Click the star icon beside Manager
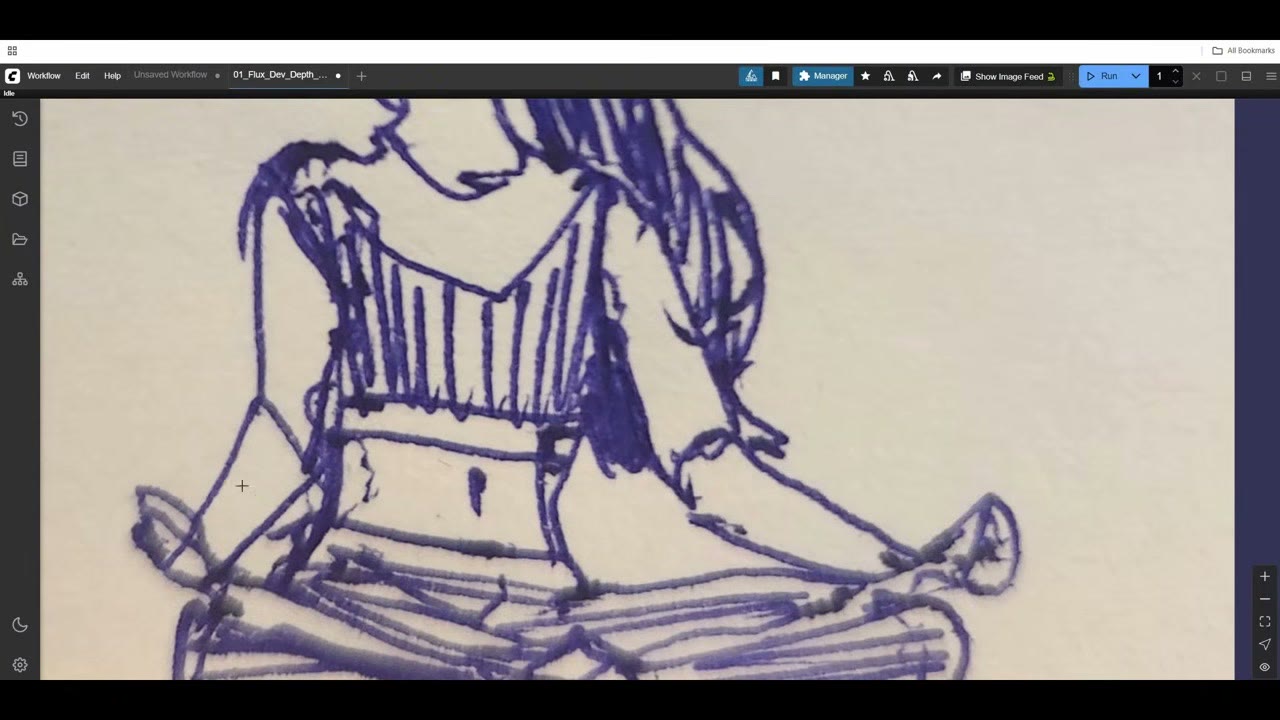This screenshot has height=720, width=1280. 865,76
